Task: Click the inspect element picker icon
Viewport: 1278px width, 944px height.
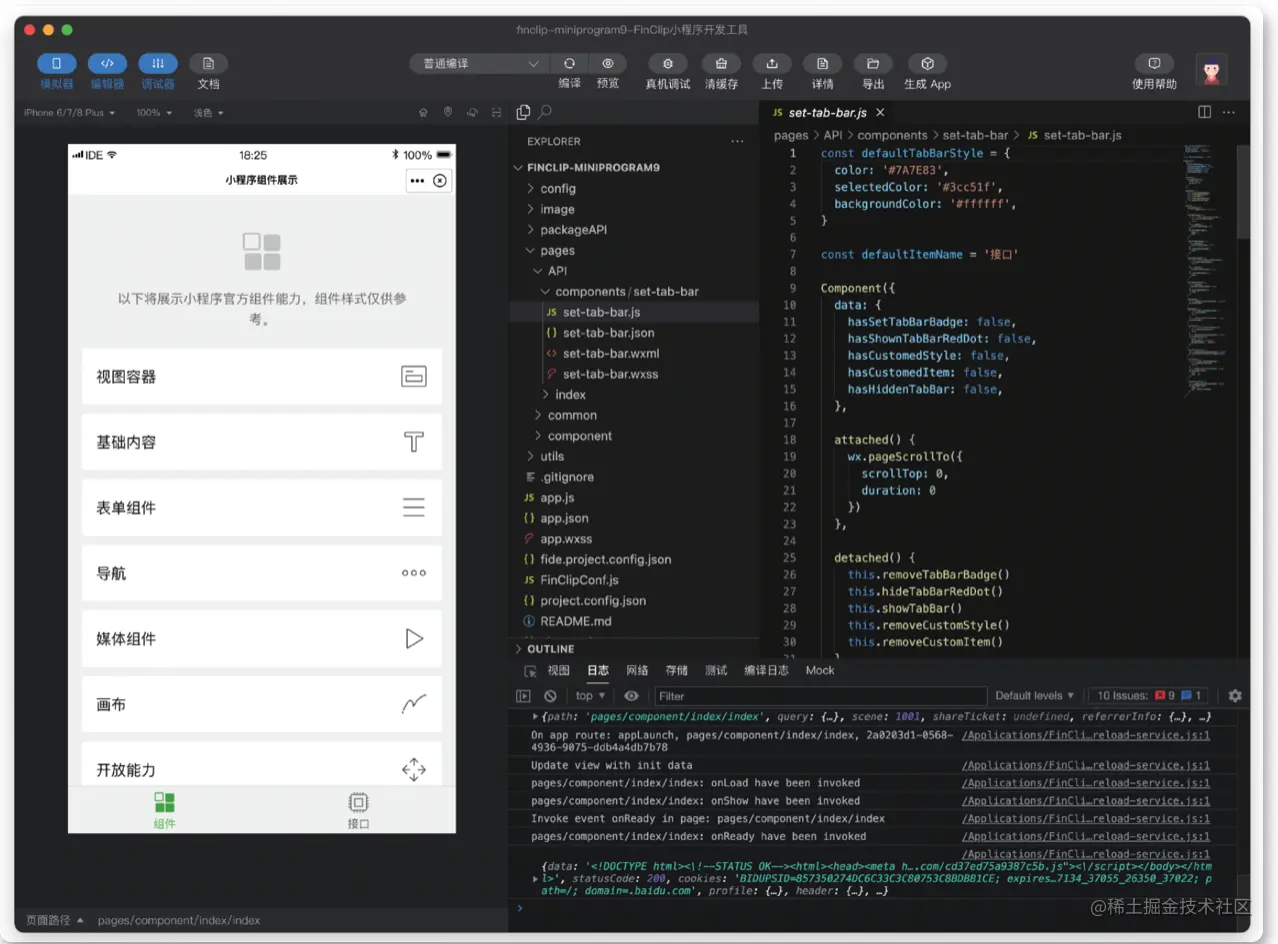Action: (x=530, y=671)
